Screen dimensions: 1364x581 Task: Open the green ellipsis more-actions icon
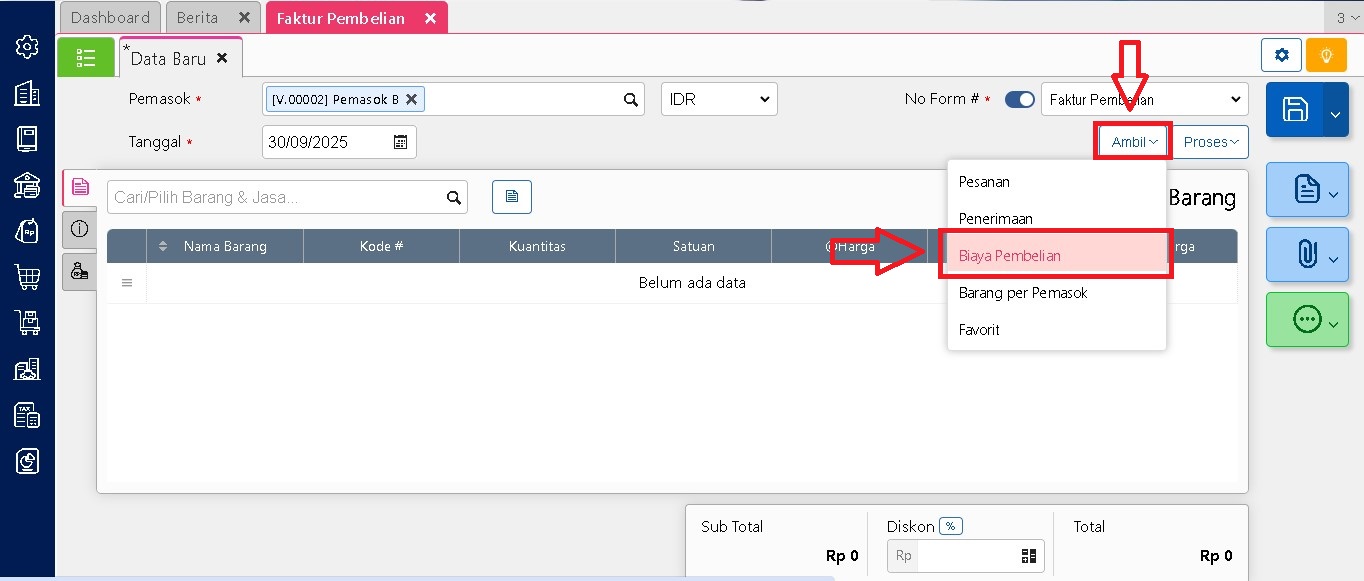click(x=1306, y=320)
